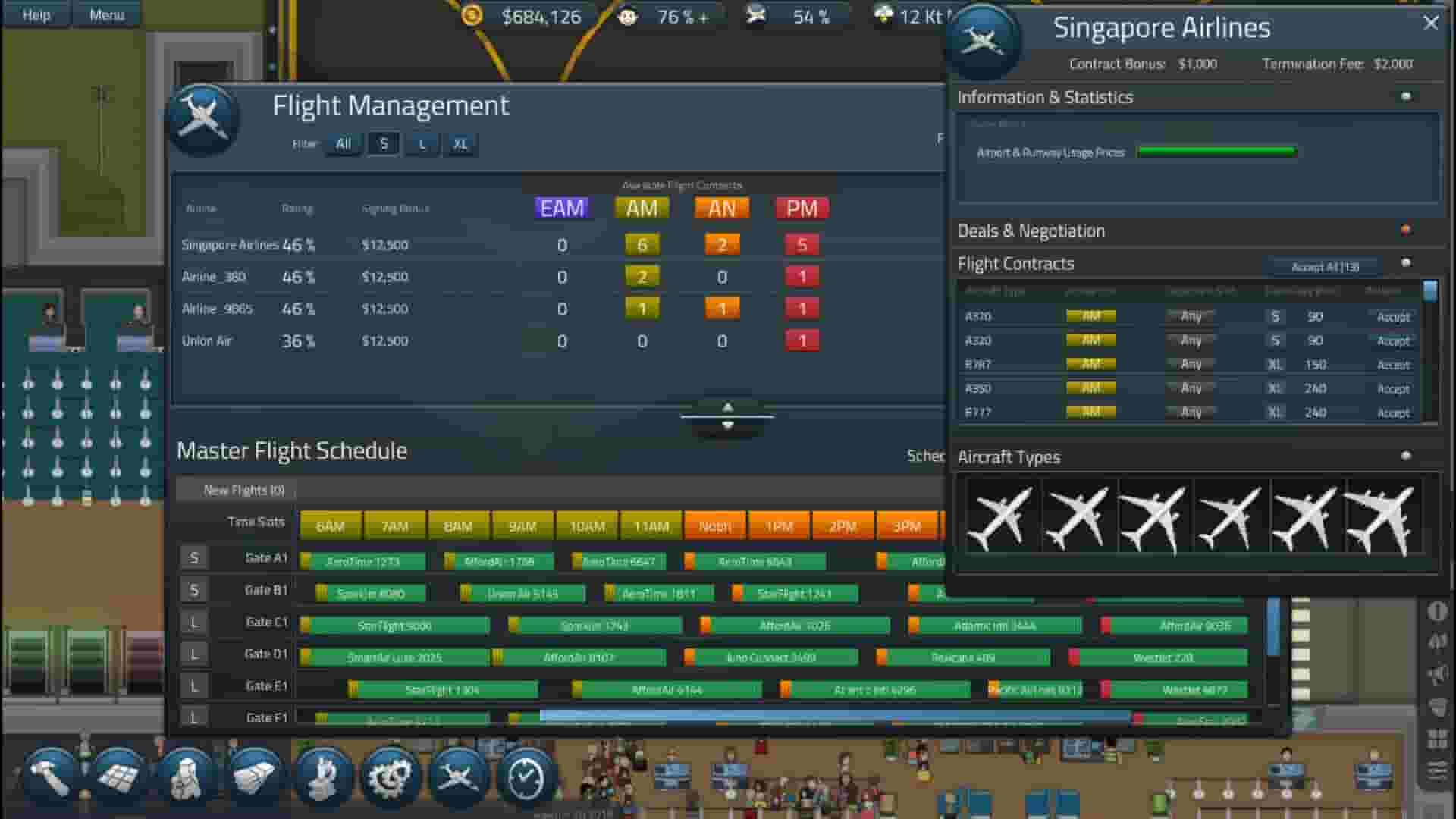Viewport: 1456px width, 819px height.
Task: Select the S aircraft size filter
Action: point(384,143)
